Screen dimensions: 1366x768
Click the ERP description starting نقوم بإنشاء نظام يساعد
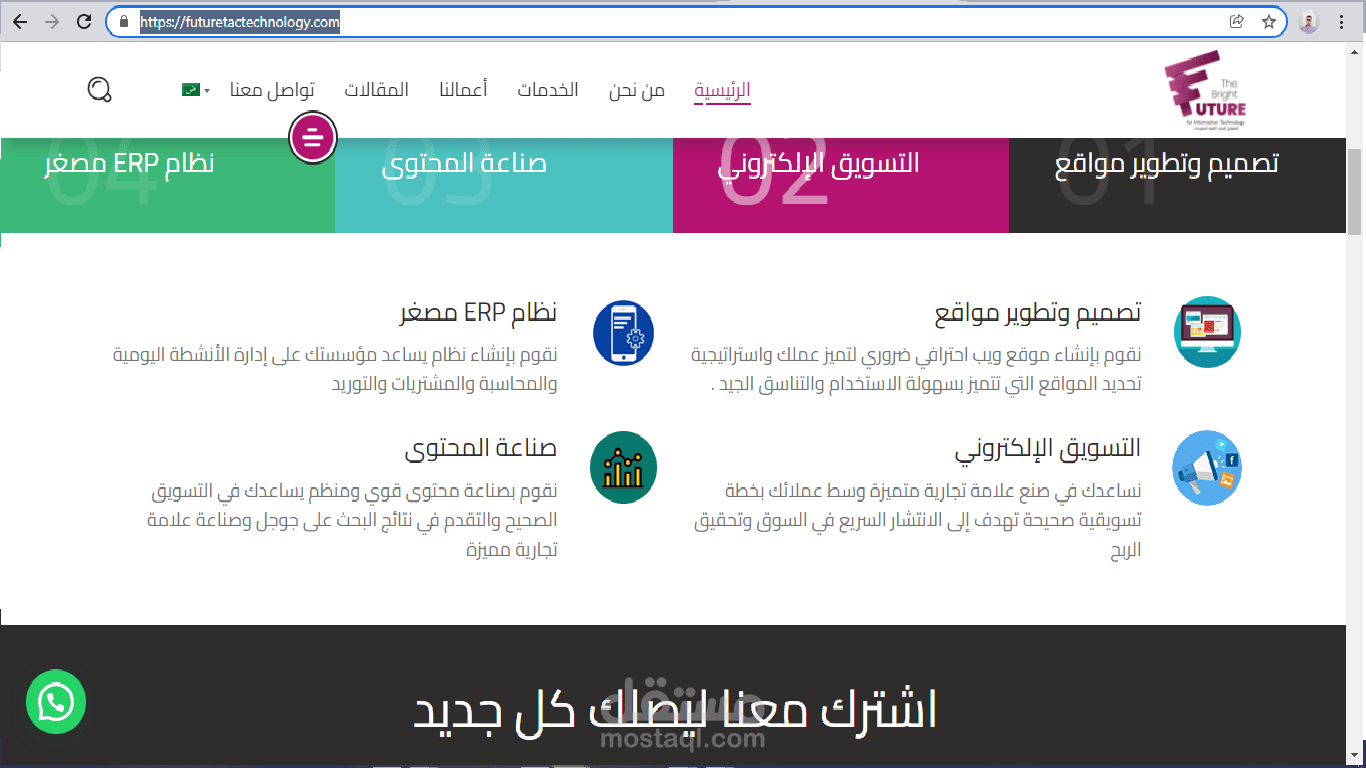[335, 369]
